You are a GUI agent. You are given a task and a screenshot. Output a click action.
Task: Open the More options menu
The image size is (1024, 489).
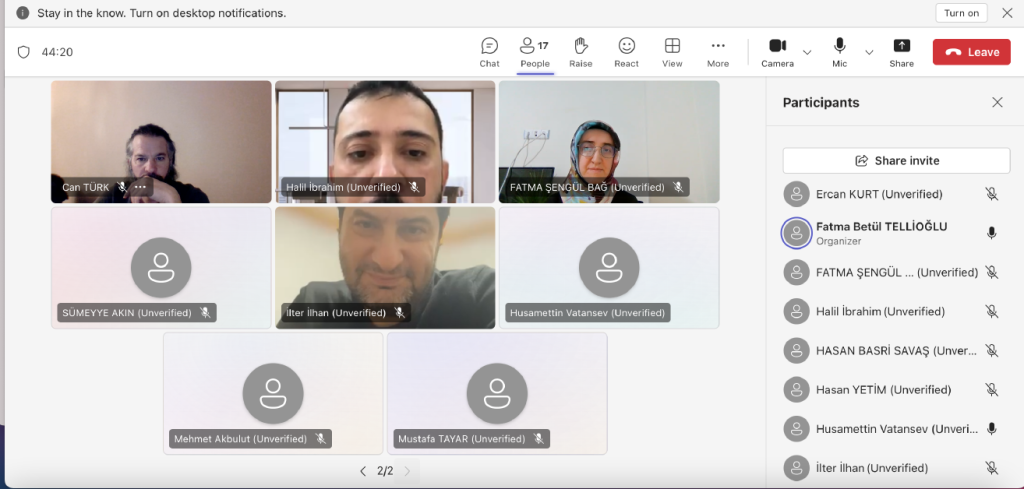[x=718, y=52]
